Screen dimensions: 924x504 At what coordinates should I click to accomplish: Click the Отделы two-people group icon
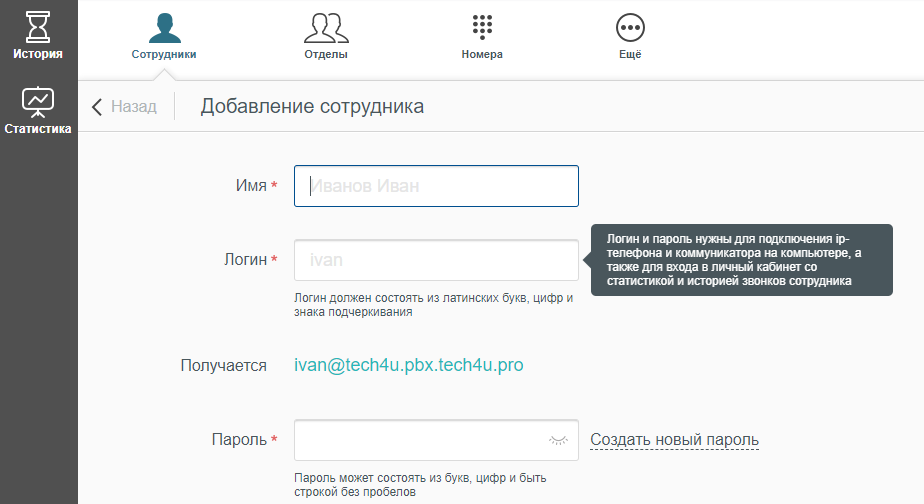(326, 26)
